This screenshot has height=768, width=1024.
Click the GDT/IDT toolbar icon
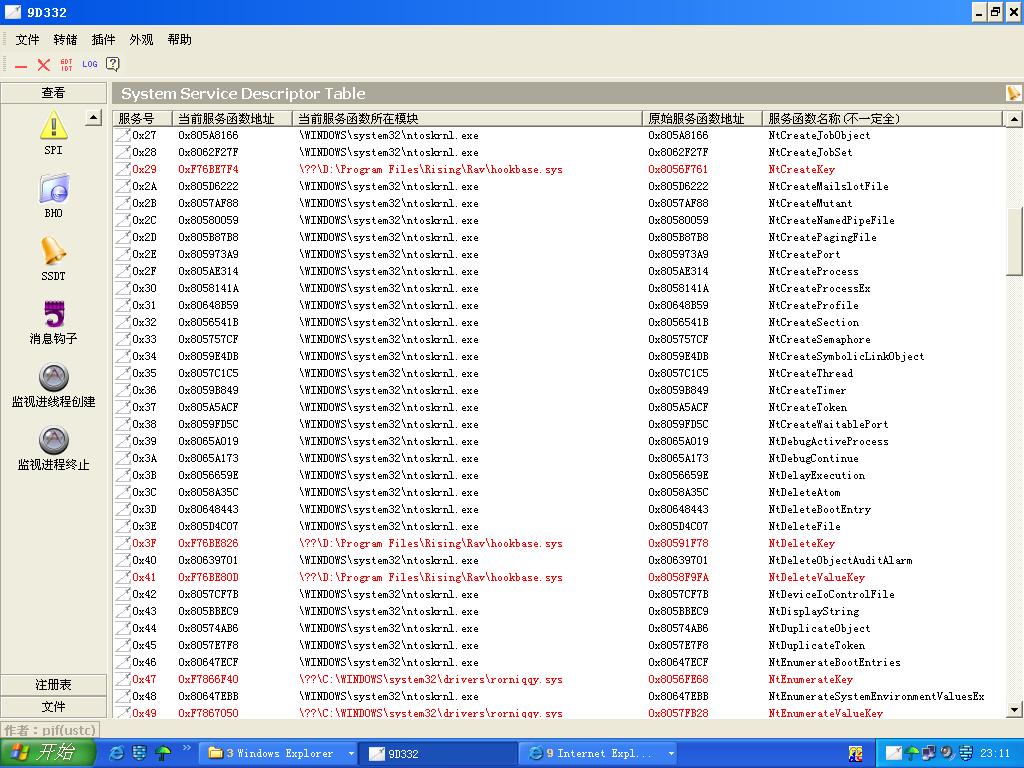pos(67,64)
